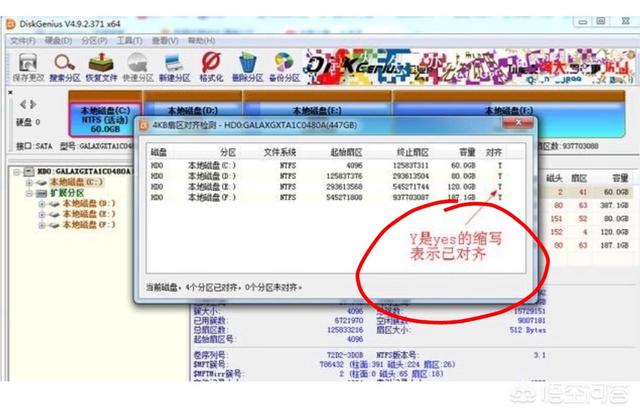This screenshot has width=640, height=415.
Task: Open the 文件(F) menu
Action: click(x=23, y=41)
